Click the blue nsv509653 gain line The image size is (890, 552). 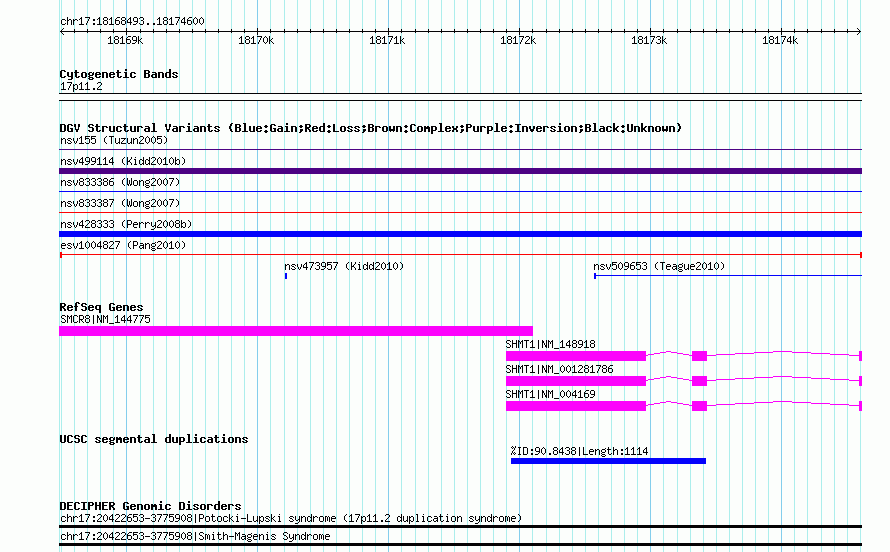coord(728,276)
